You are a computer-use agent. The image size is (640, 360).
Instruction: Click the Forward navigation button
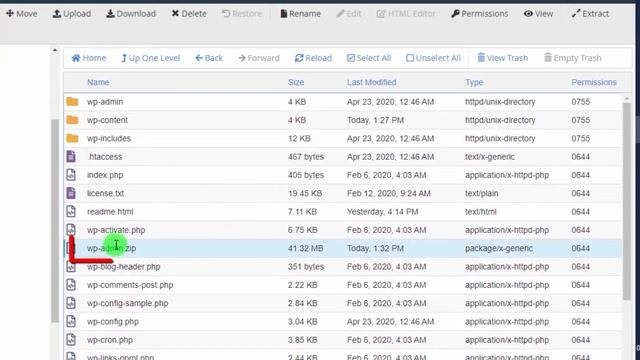pos(259,58)
